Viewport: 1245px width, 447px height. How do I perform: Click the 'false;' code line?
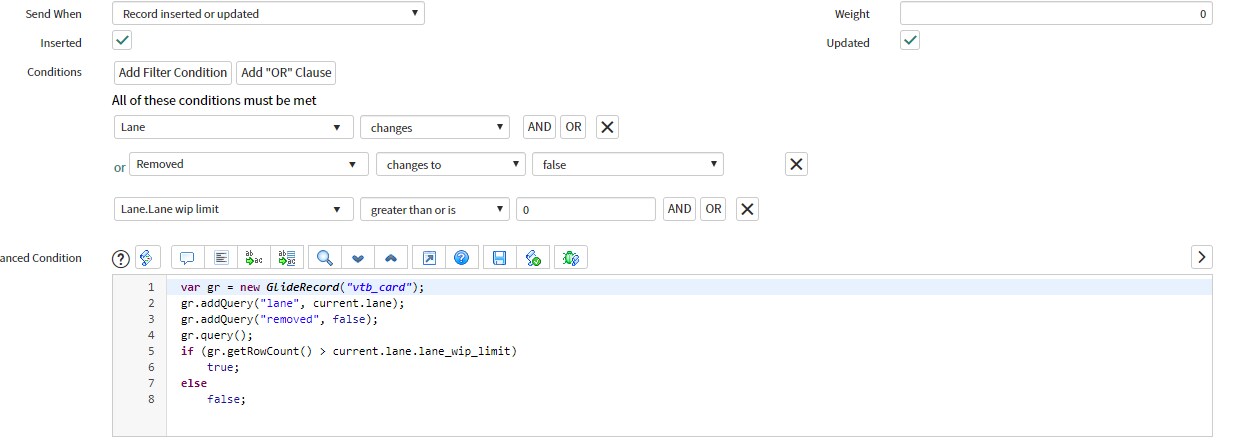pos(226,399)
